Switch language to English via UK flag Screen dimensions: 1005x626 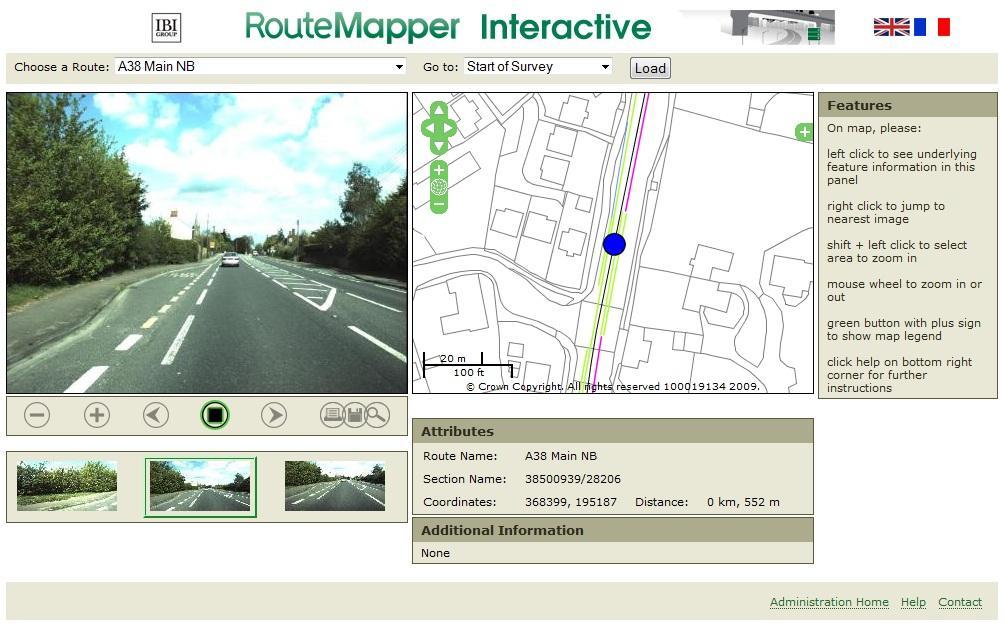coord(891,27)
